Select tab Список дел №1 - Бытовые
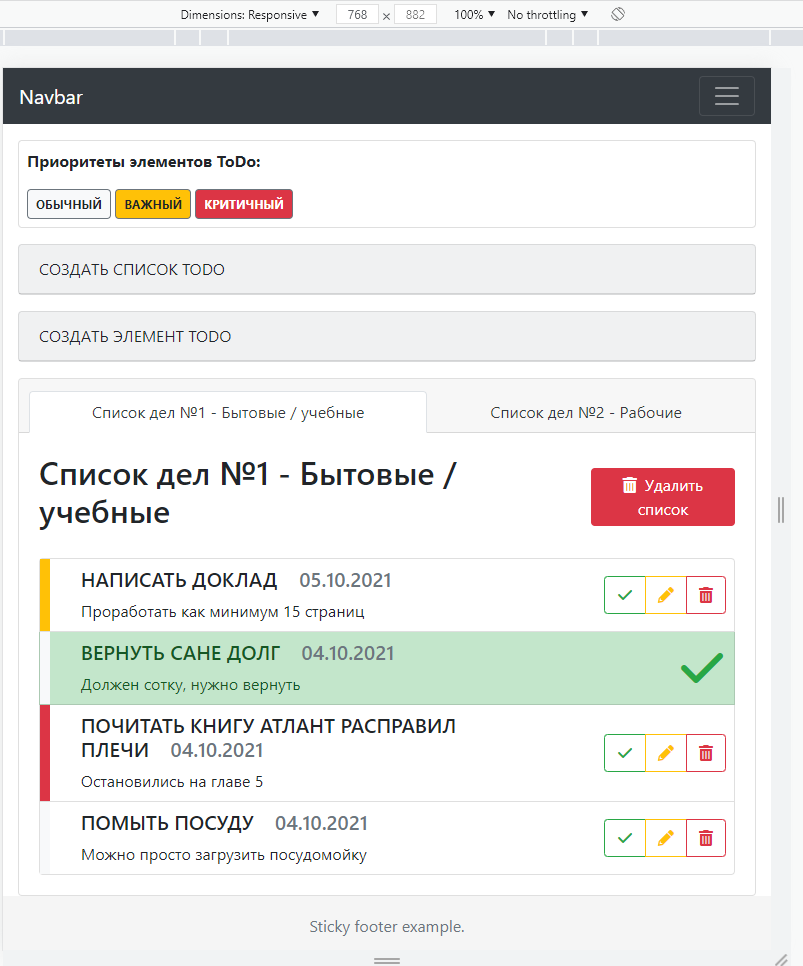803x966 pixels. 227,411
